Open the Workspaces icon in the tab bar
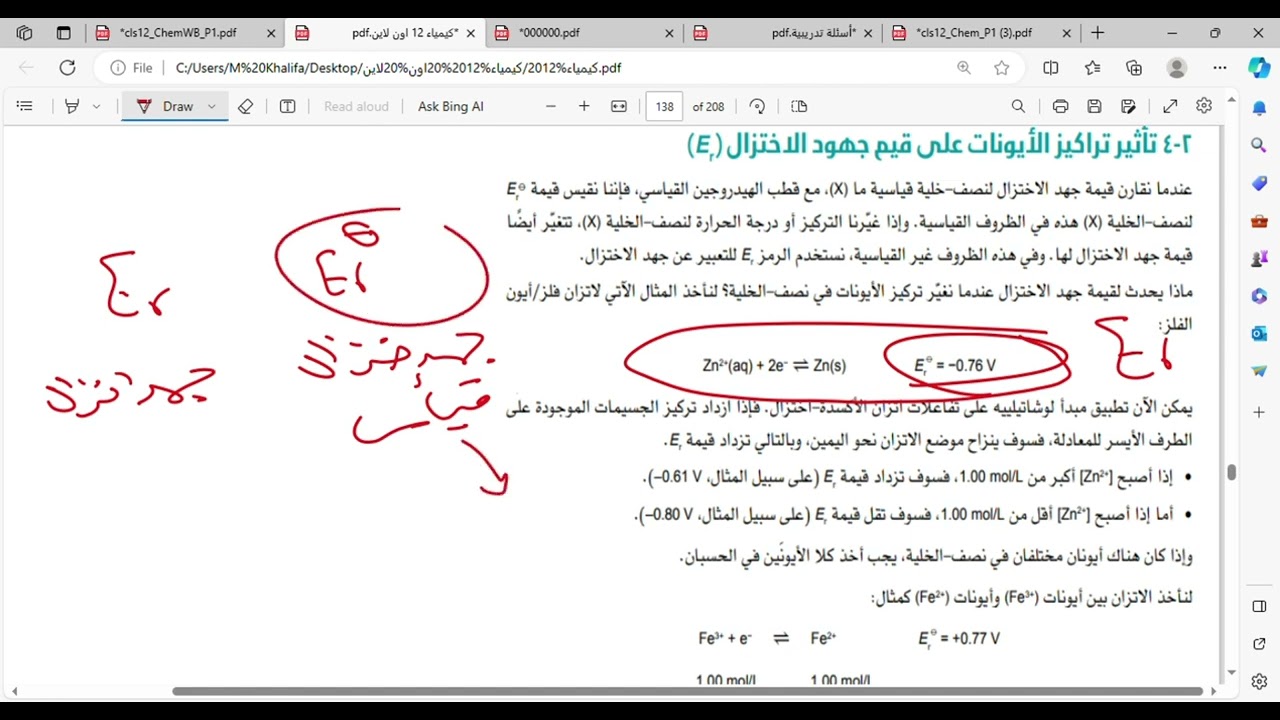1280x720 pixels. pos(25,33)
